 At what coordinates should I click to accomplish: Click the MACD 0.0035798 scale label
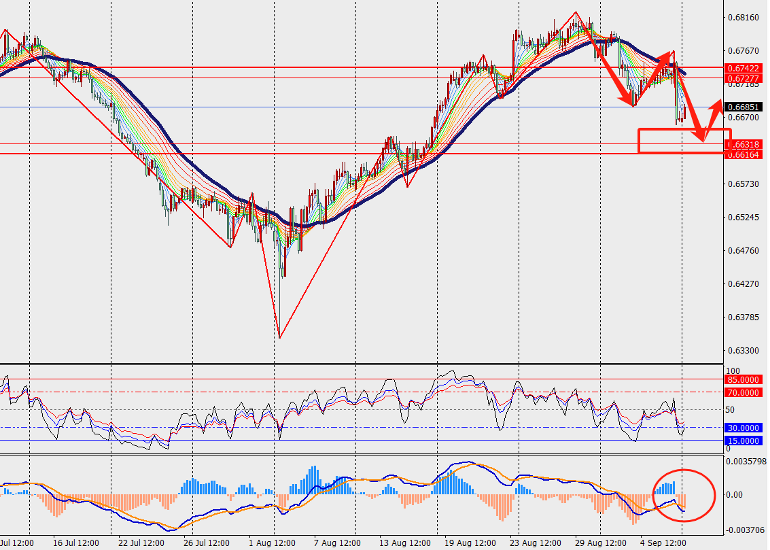point(746,462)
